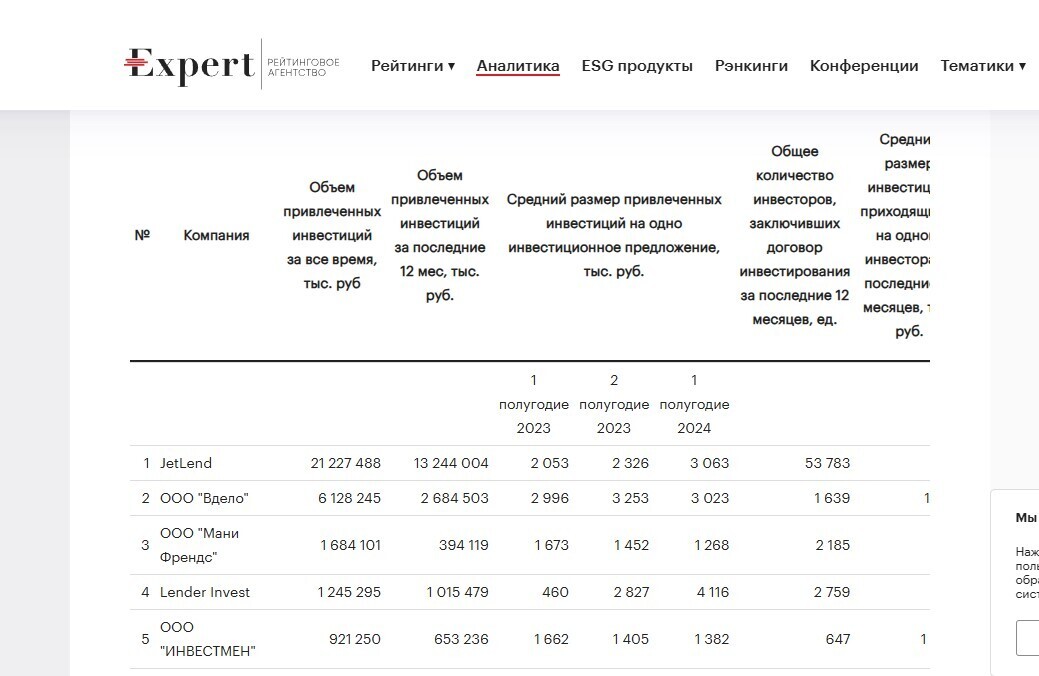Screen dimensions: 1039x676
Task: Click the Рейтинговое агентство tagline text
Action: coord(302,67)
